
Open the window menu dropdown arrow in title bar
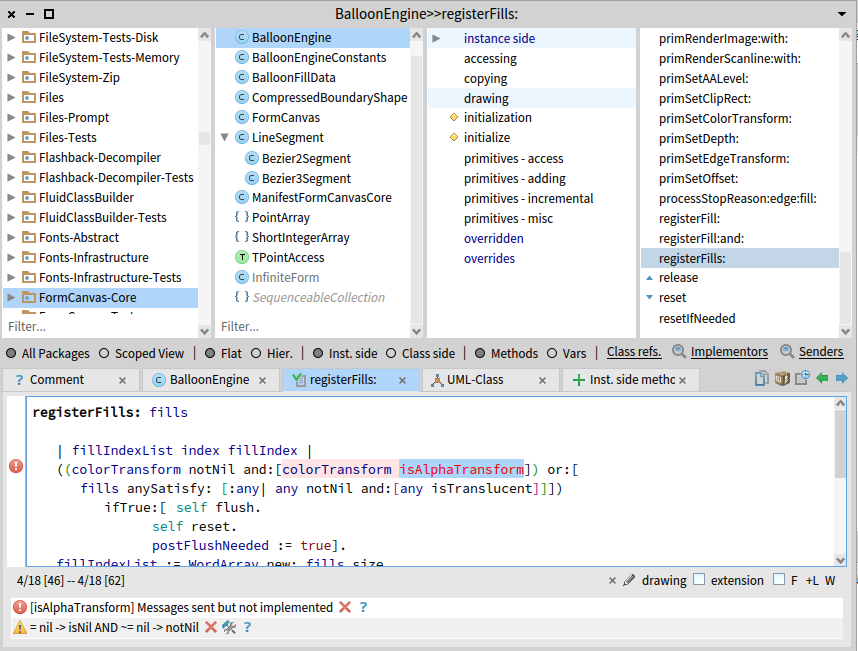coord(842,14)
